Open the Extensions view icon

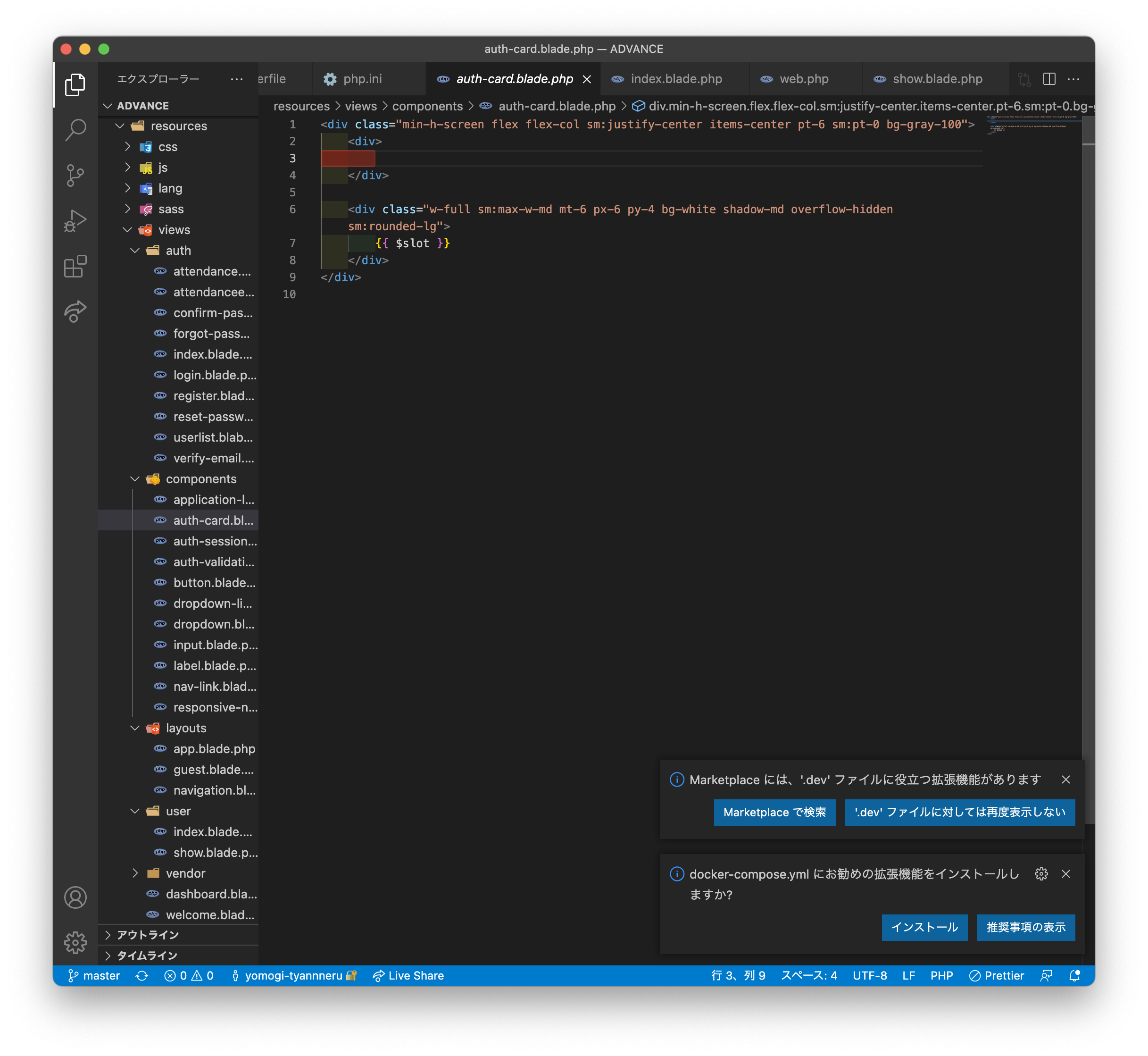[x=75, y=266]
